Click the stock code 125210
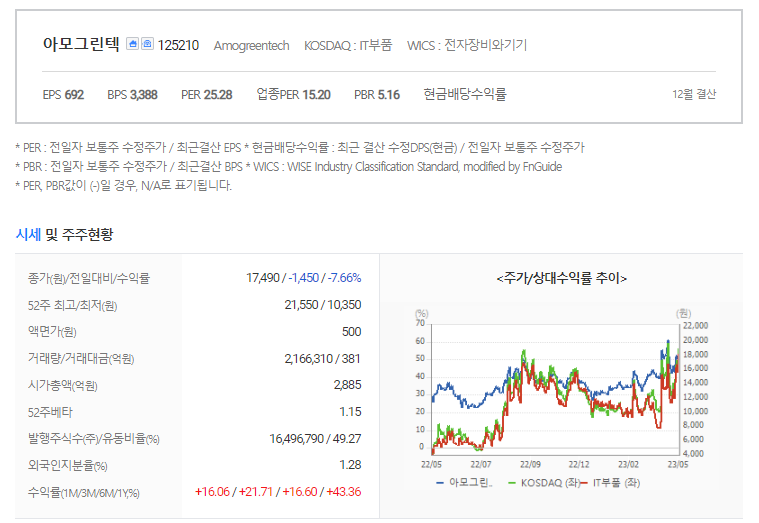Image resolution: width=759 pixels, height=523 pixels. [178, 46]
